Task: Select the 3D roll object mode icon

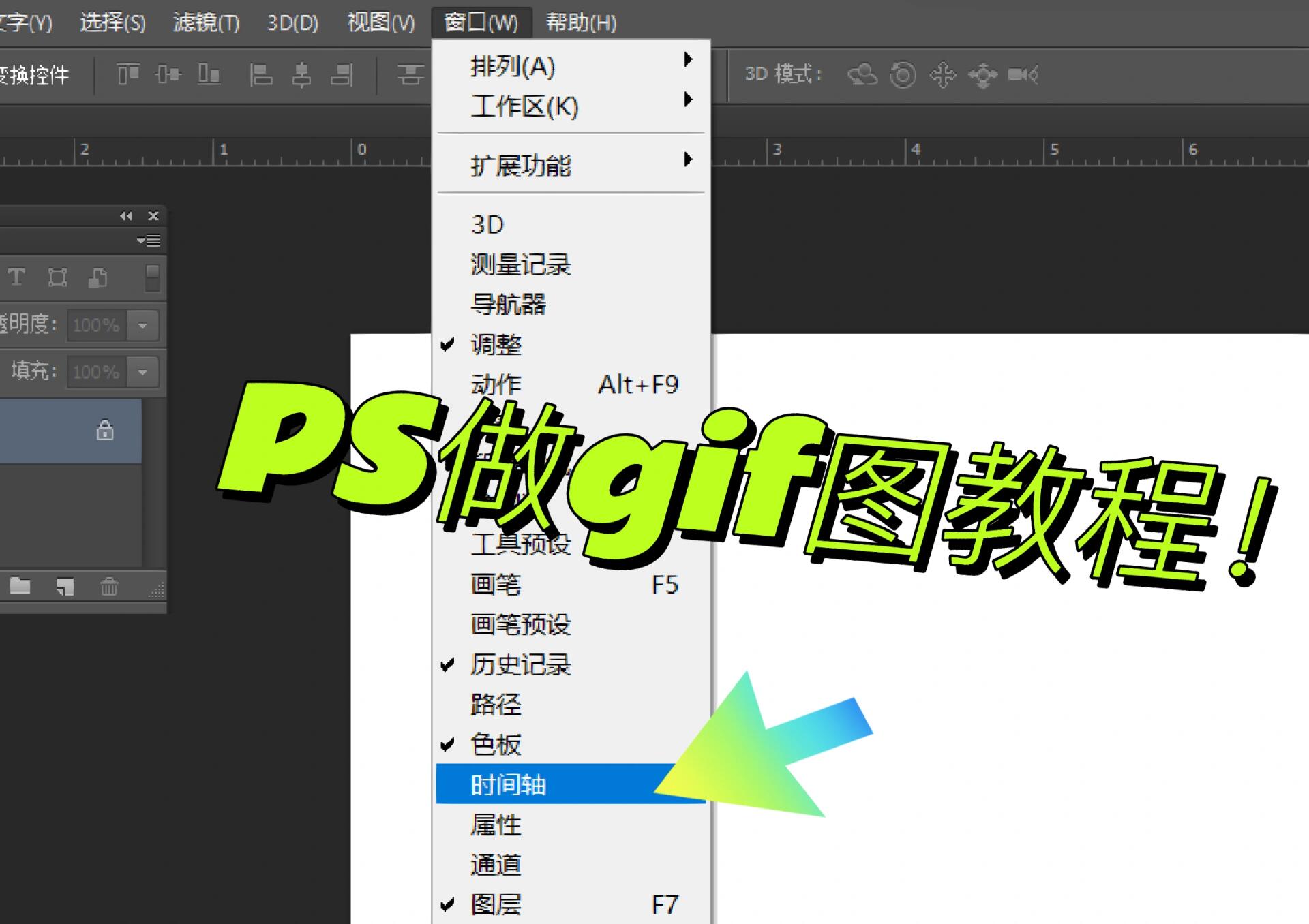Action: pos(903,74)
